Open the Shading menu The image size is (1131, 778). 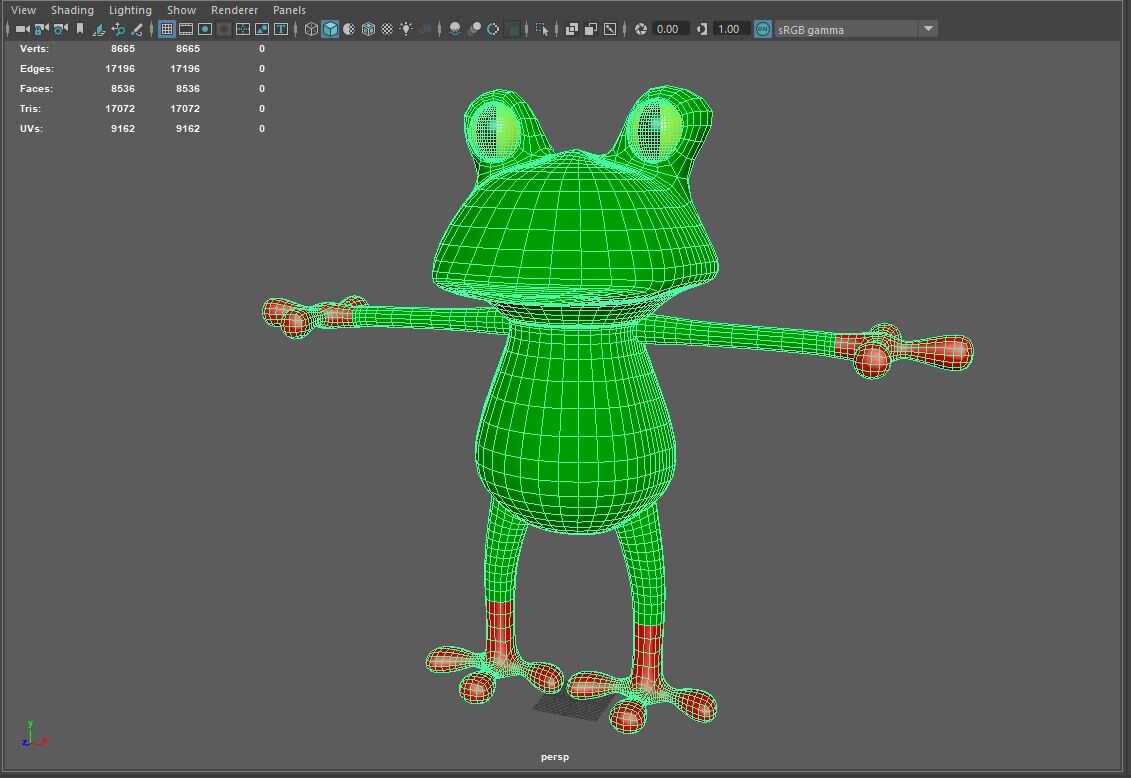[x=72, y=9]
